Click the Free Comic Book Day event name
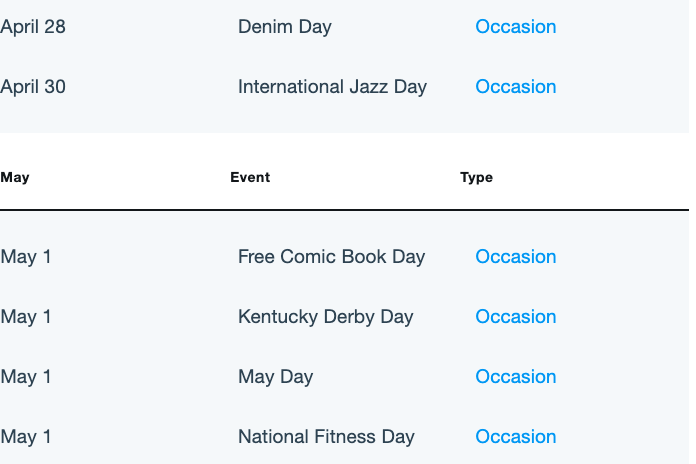This screenshot has height=464, width=696. click(x=331, y=257)
